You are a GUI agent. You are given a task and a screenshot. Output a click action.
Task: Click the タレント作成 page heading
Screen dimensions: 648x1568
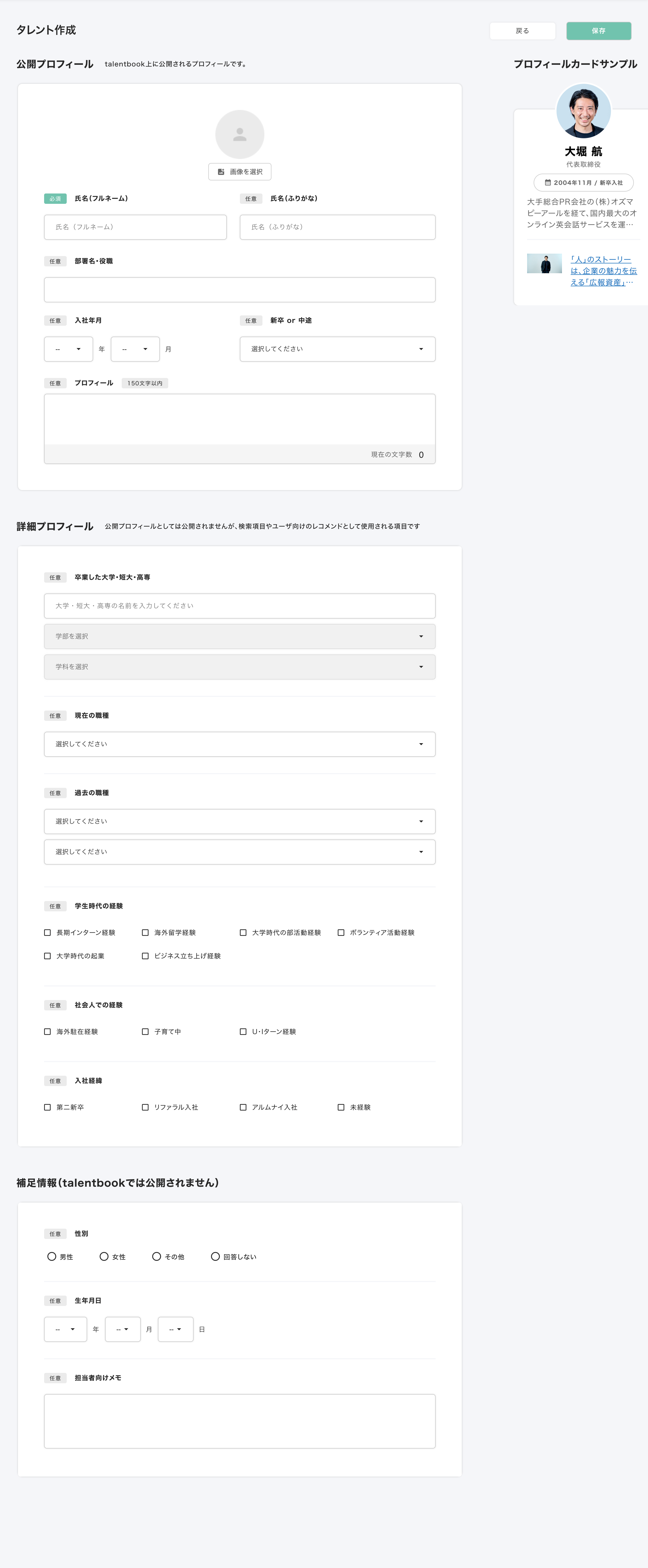pos(46,30)
